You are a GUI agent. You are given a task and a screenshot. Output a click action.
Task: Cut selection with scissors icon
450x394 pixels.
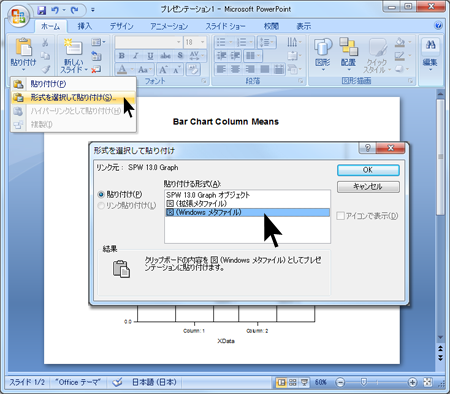point(45,43)
